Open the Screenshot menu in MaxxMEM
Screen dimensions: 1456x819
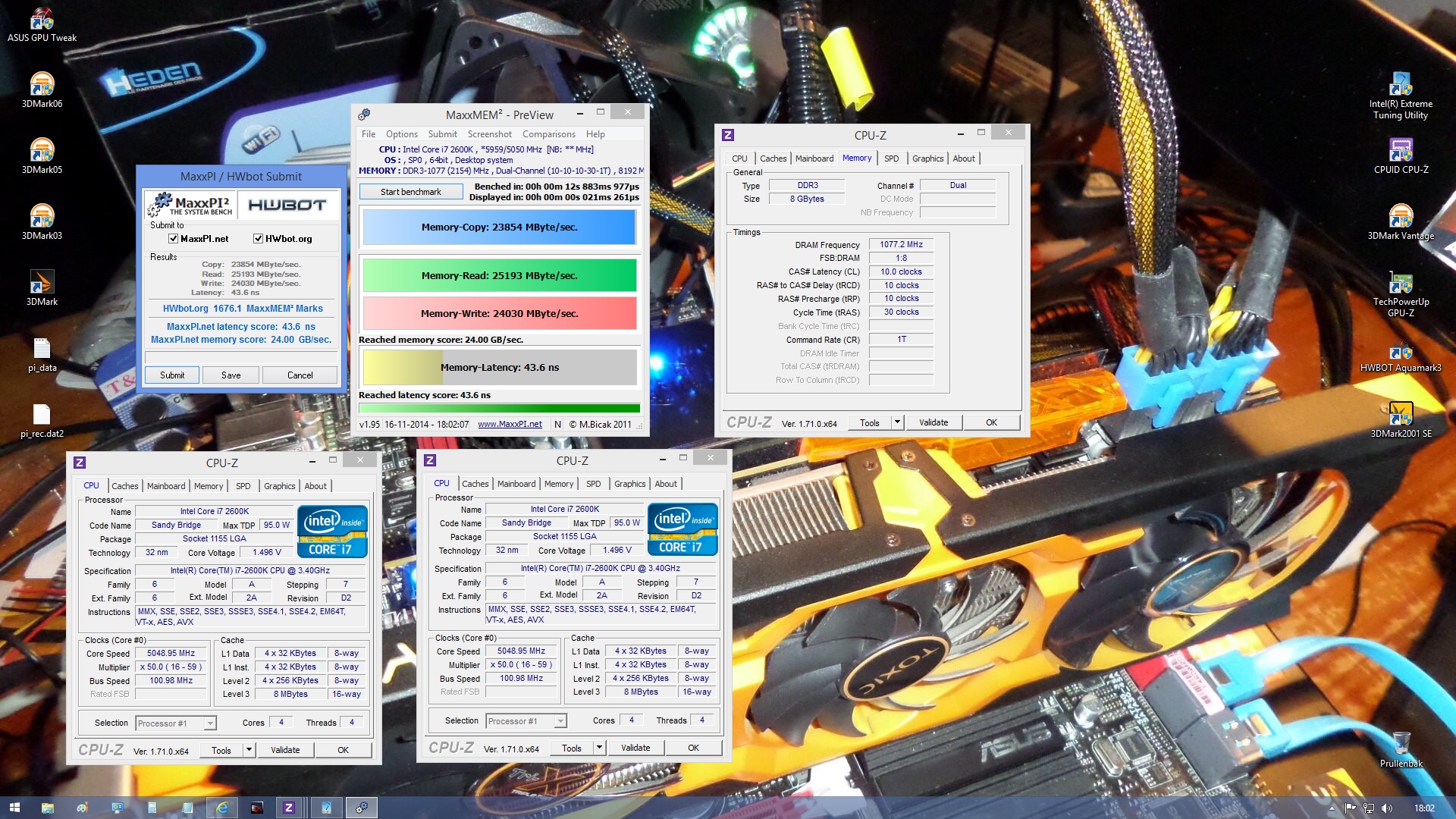(490, 134)
